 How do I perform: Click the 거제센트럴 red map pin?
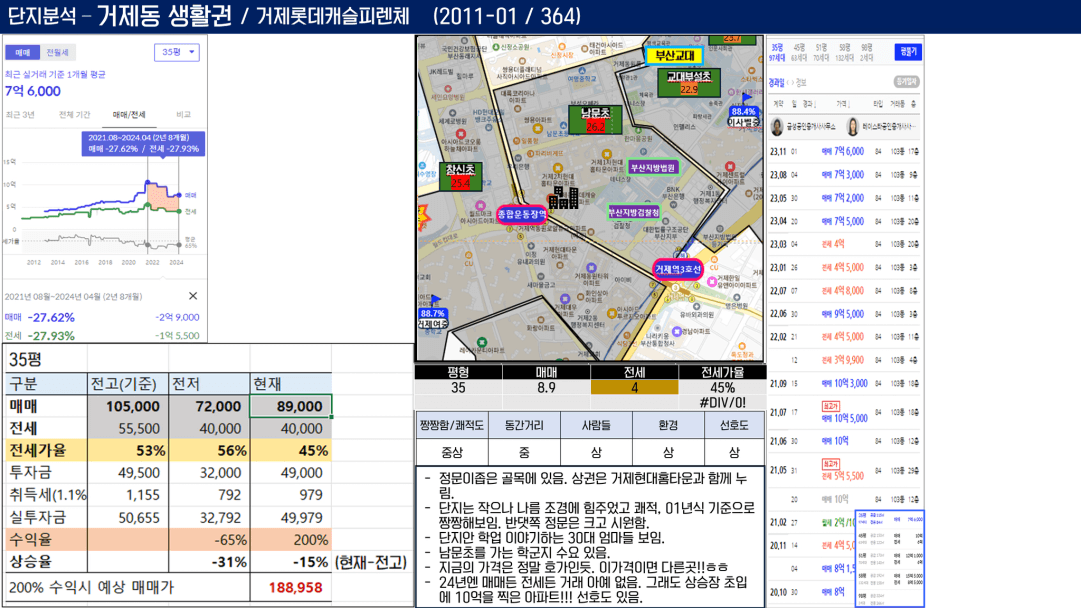(x=730, y=166)
